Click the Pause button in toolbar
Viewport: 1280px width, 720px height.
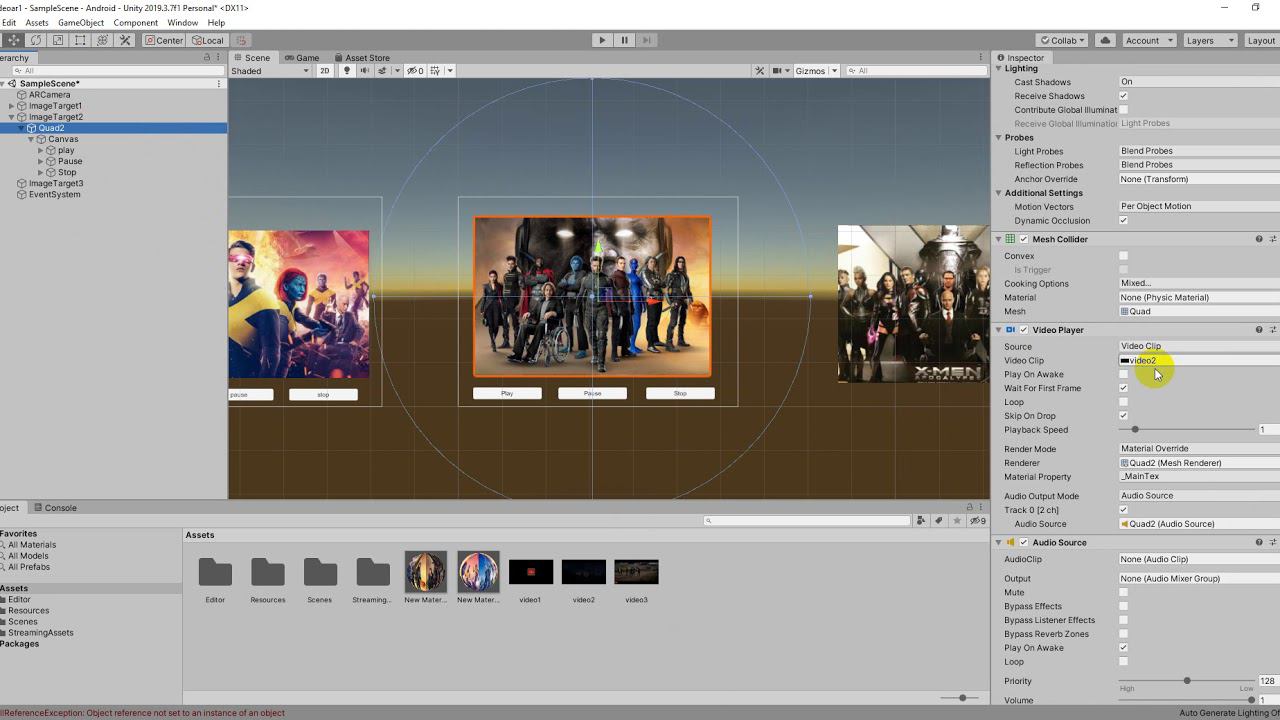point(624,40)
